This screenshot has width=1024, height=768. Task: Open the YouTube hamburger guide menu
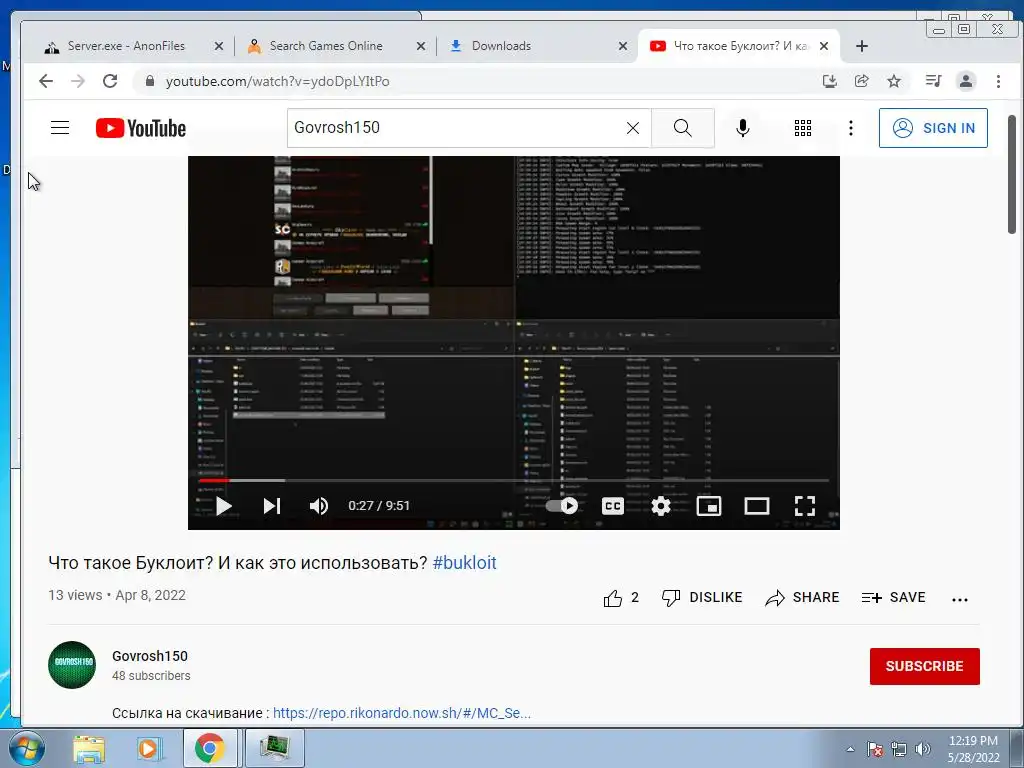click(x=60, y=127)
